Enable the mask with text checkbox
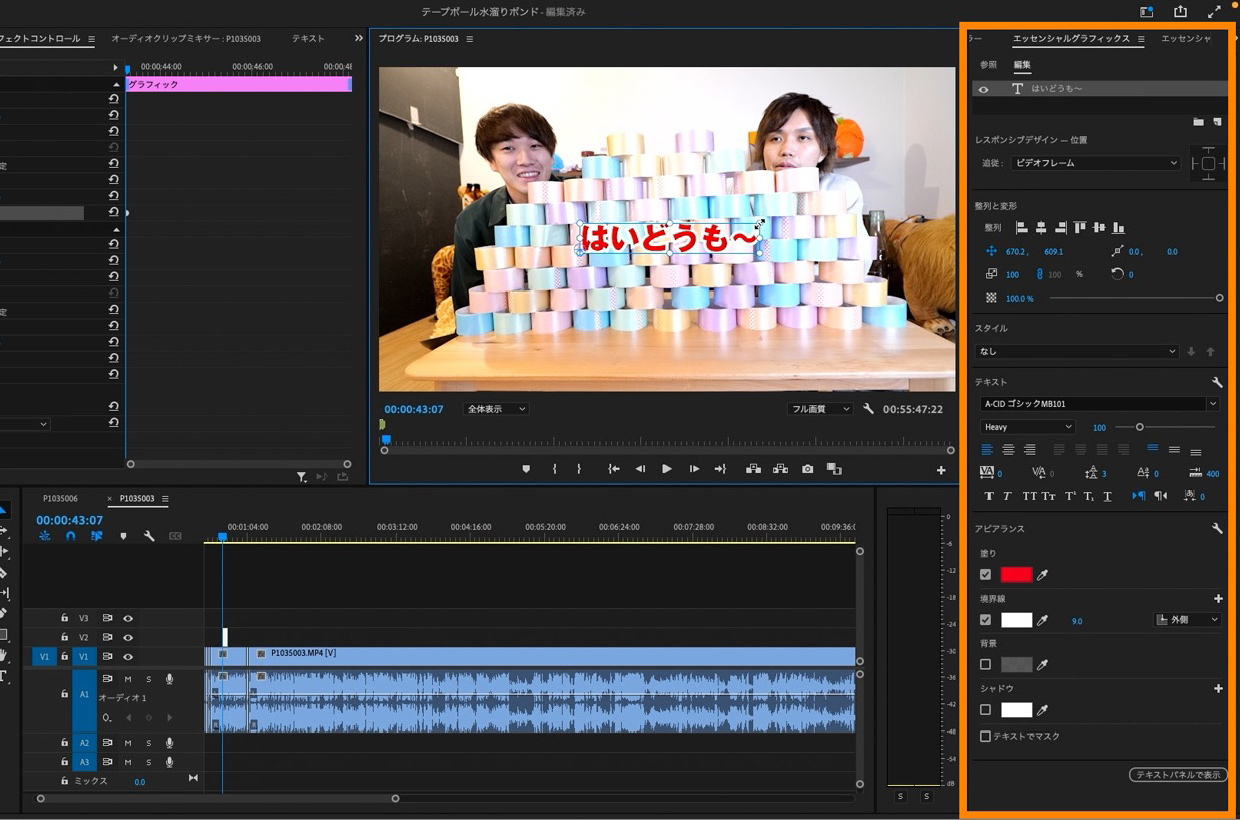Image resolution: width=1240 pixels, height=820 pixels. pyautogui.click(x=985, y=736)
